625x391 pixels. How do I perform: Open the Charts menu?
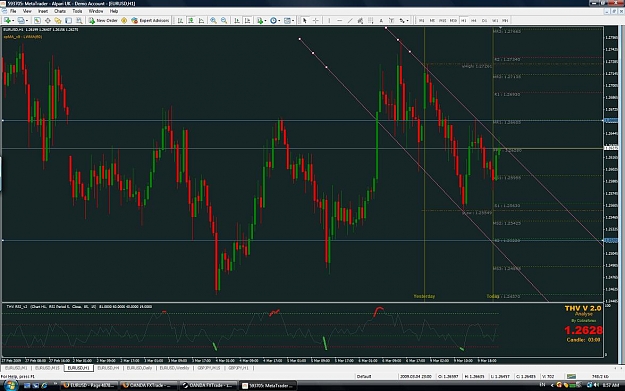tap(60, 11)
